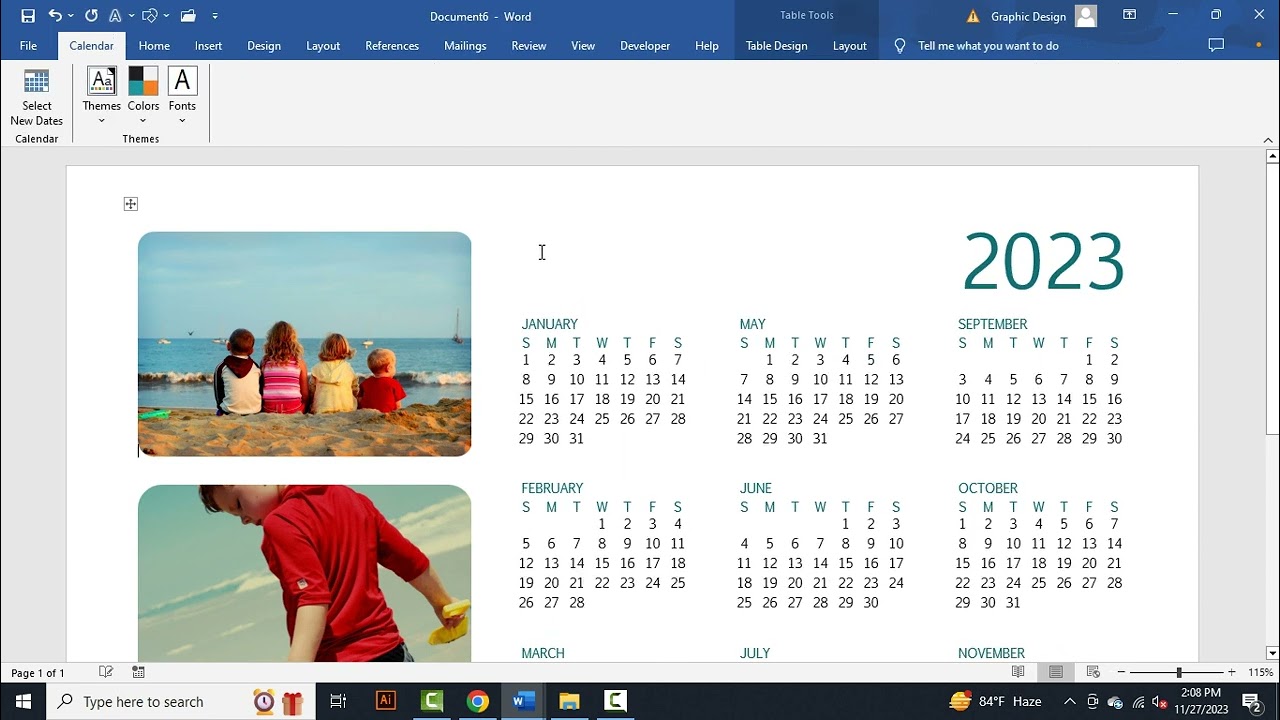Switch to Web Layout view

pos(1093,672)
